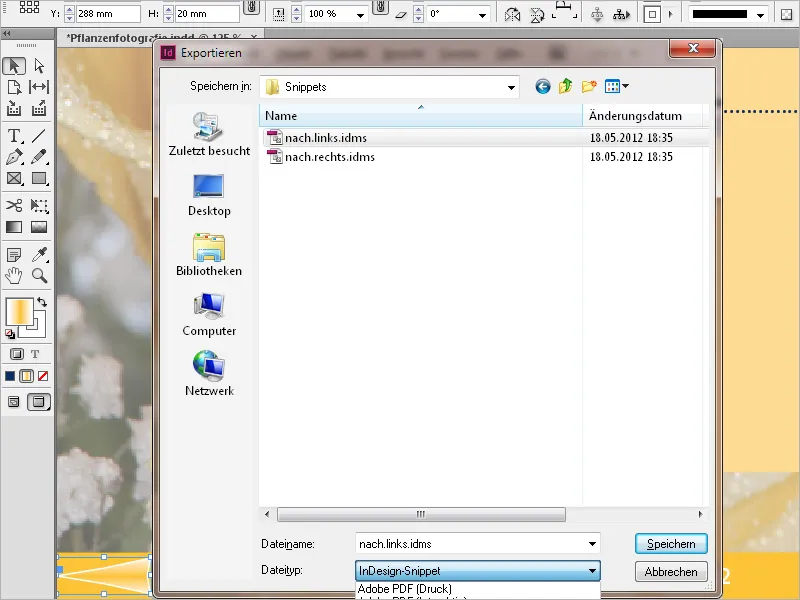Screen dimensions: 800x600
Task: Switch to the Pflanzenfotografie.indd document tab
Action: [x=156, y=37]
